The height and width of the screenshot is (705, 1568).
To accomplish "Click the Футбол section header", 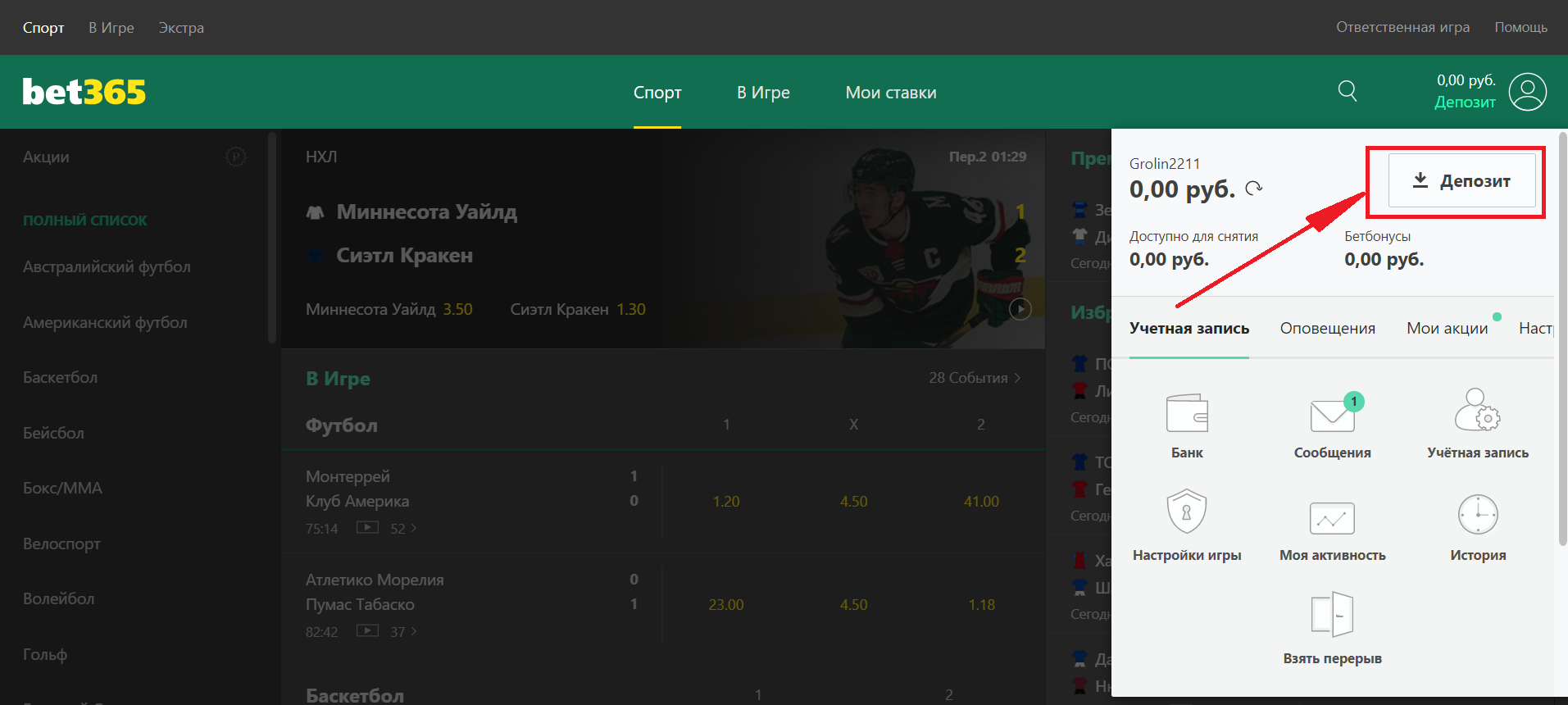I will (x=342, y=425).
